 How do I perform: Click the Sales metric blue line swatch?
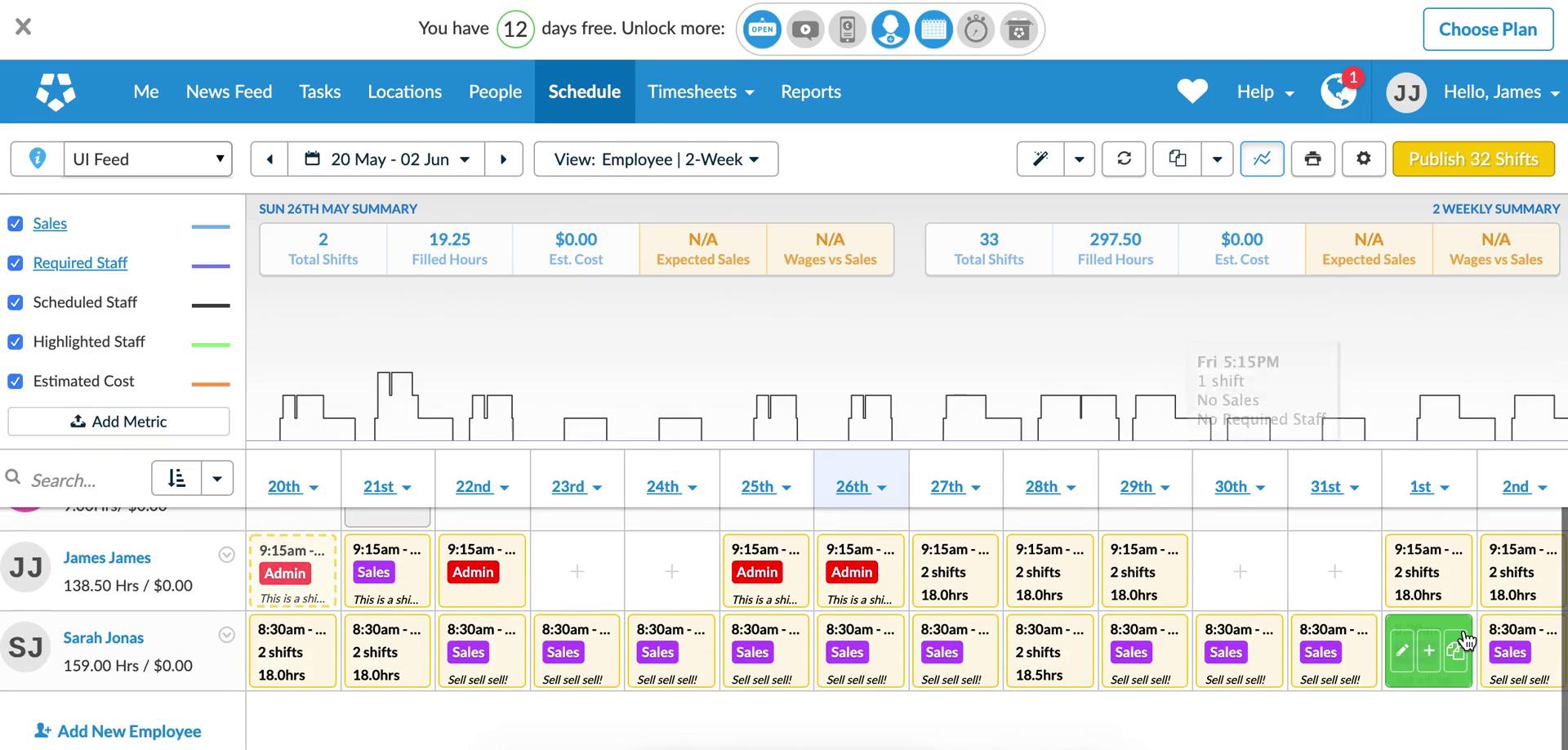pyautogui.click(x=211, y=226)
